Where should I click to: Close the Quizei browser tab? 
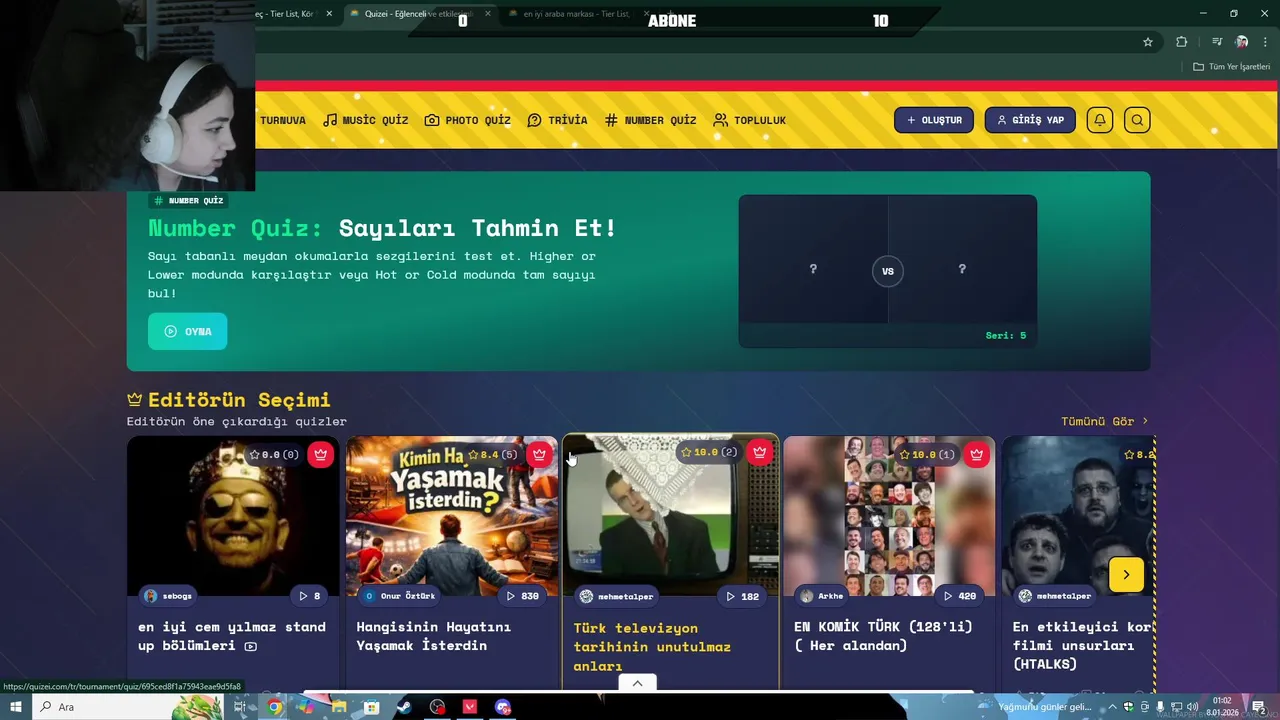click(x=488, y=14)
